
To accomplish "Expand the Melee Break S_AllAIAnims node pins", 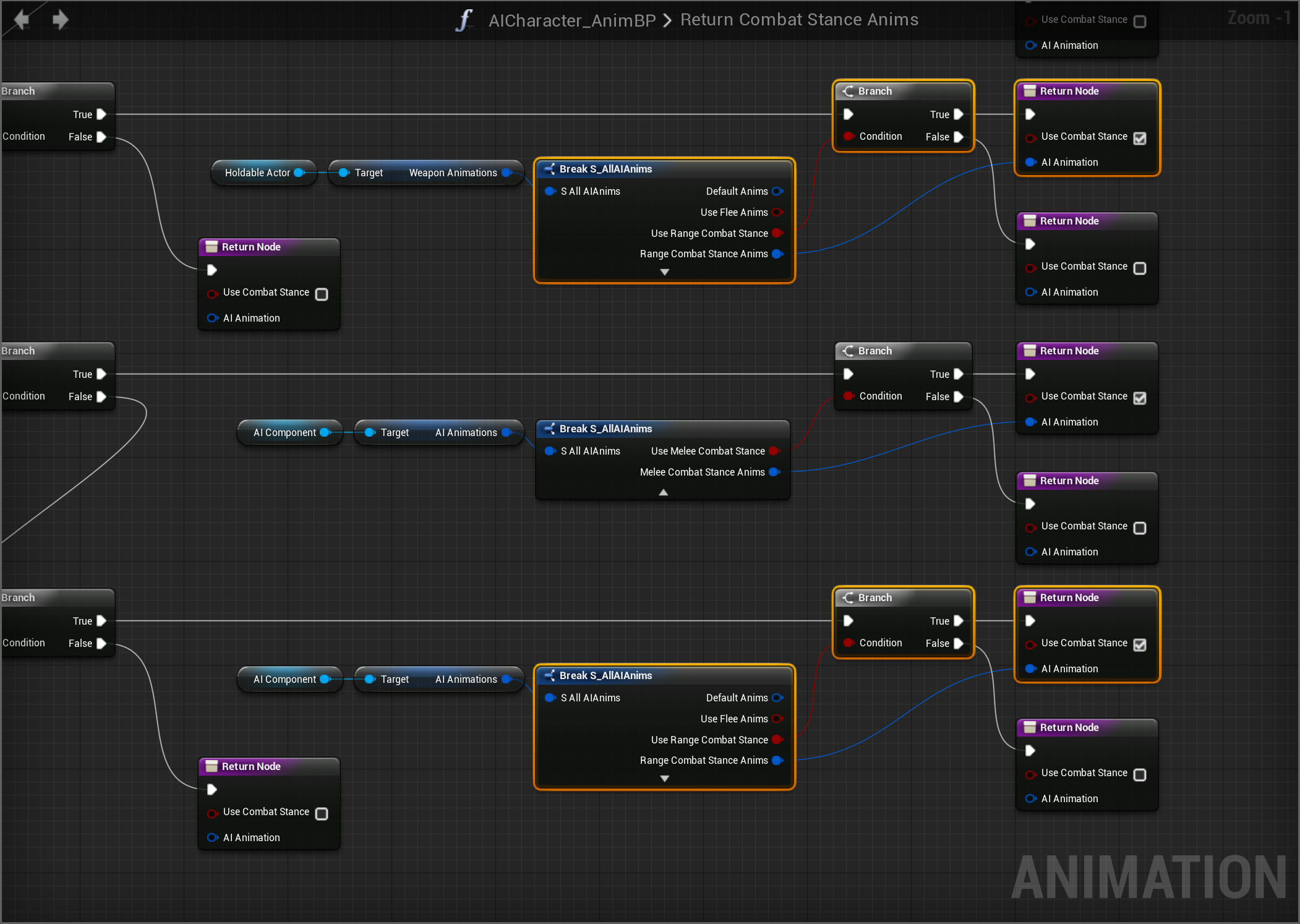I will point(663,492).
